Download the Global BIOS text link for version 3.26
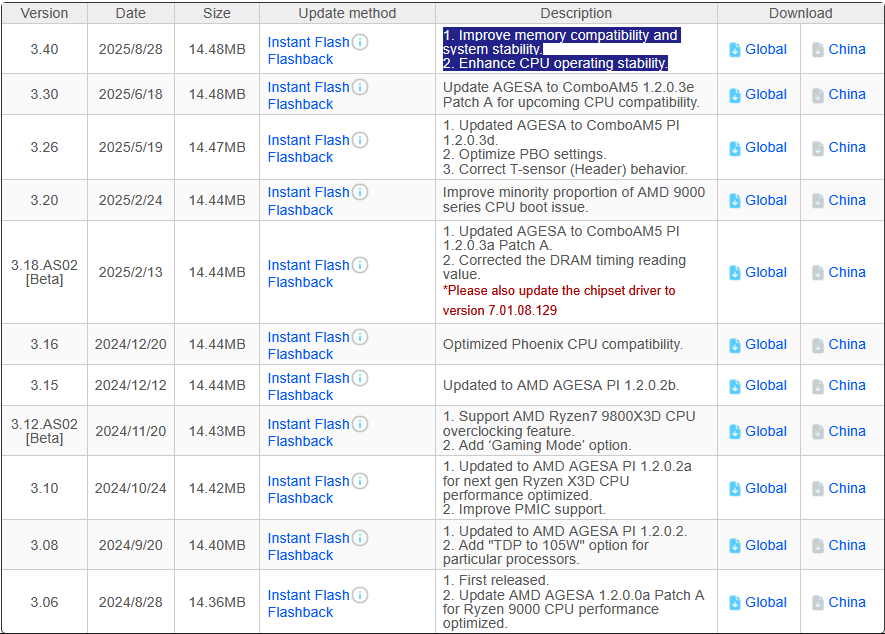The height and width of the screenshot is (634, 885). [x=765, y=147]
